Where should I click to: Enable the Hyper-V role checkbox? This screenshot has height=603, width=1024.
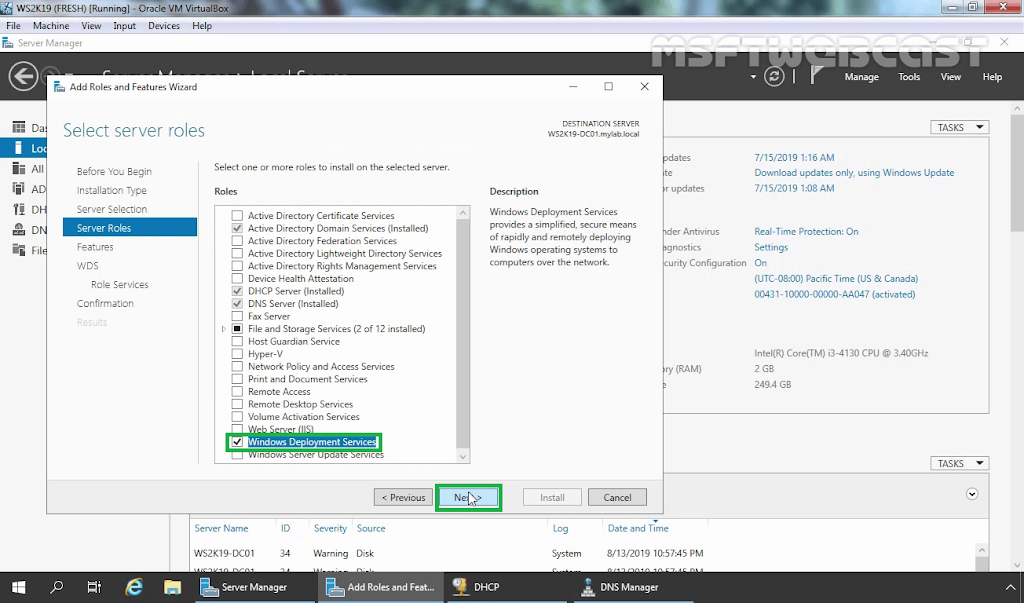pos(237,354)
